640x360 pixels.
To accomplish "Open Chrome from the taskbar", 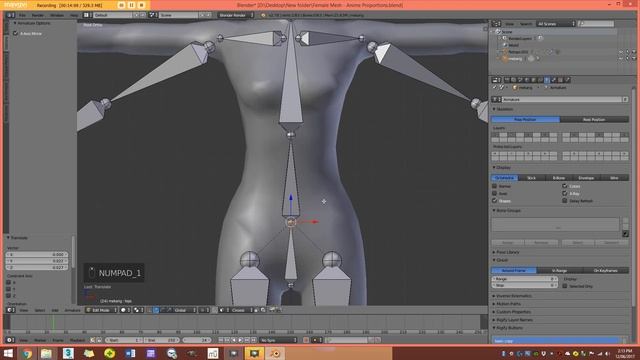I will (x=27, y=353).
